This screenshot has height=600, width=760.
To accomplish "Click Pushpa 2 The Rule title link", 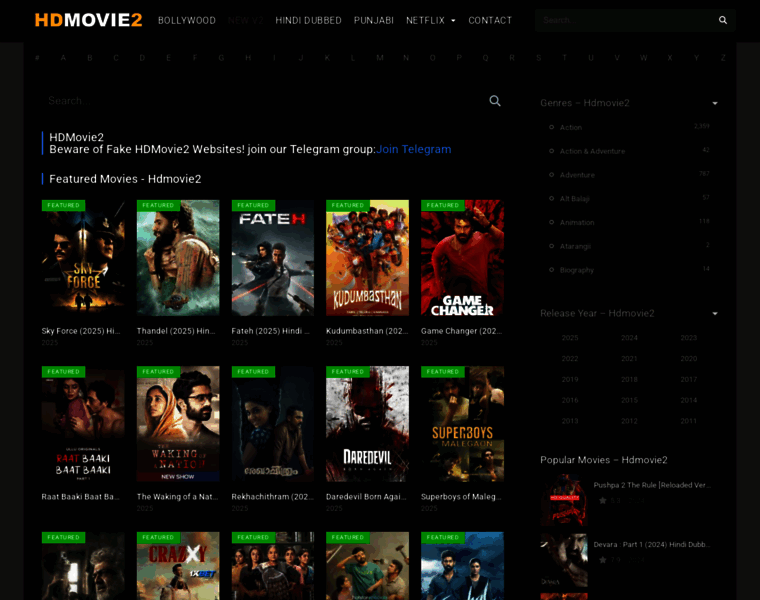I will [x=652, y=485].
